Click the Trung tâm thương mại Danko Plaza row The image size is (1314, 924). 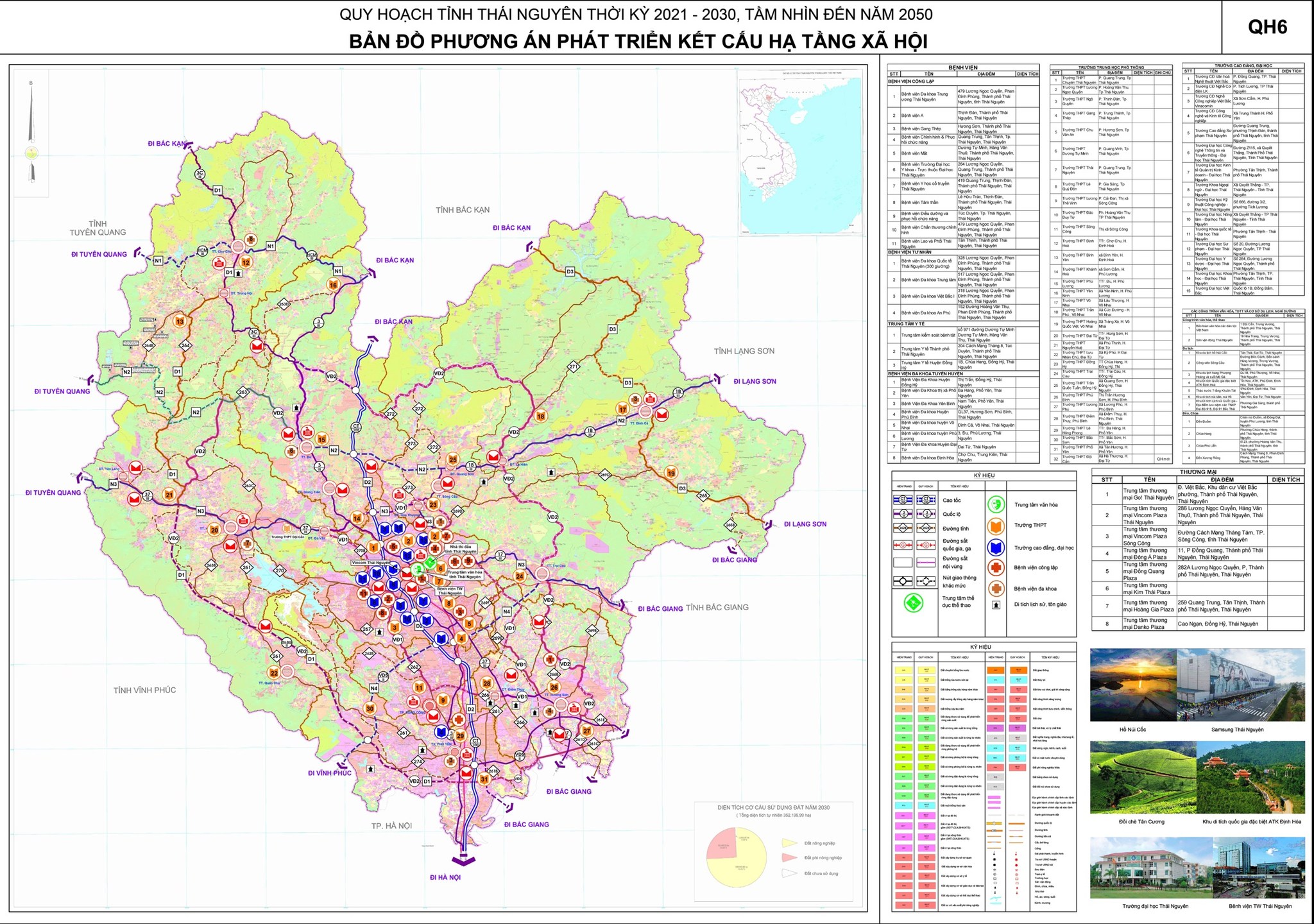pos(1198,624)
